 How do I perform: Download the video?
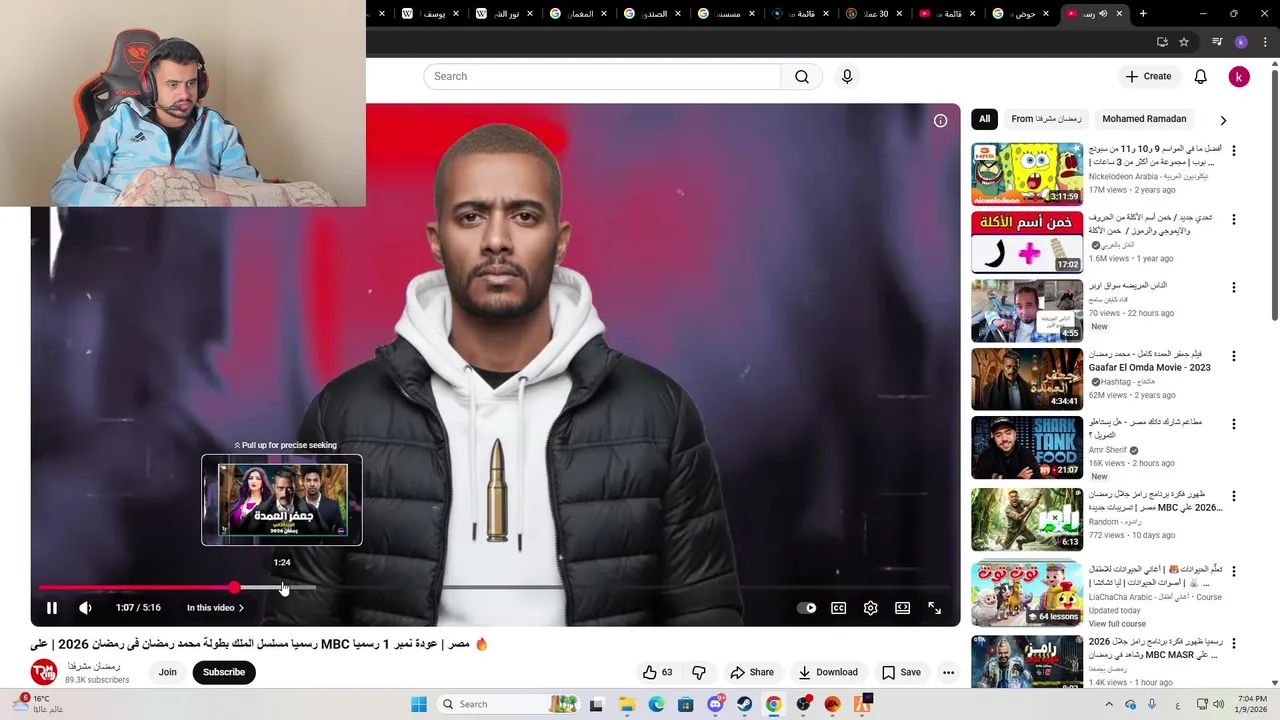[x=828, y=672]
